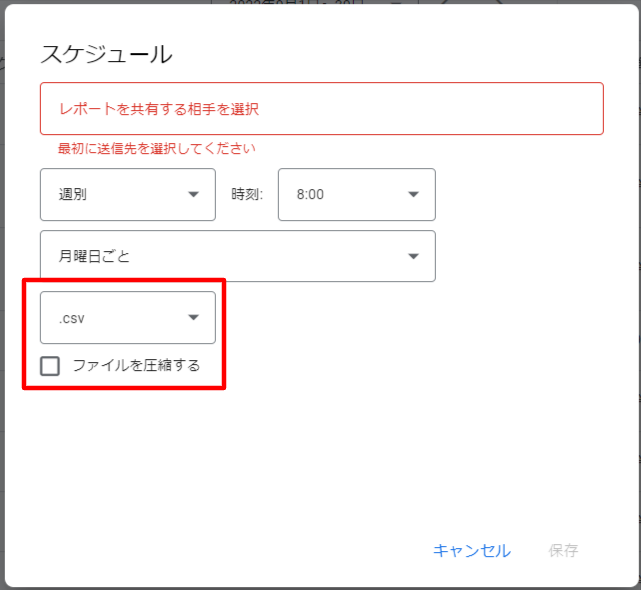Screen dimensions: 641x590
Task: Click the triangle icon in 月曜日ごと field
Action: [413, 257]
